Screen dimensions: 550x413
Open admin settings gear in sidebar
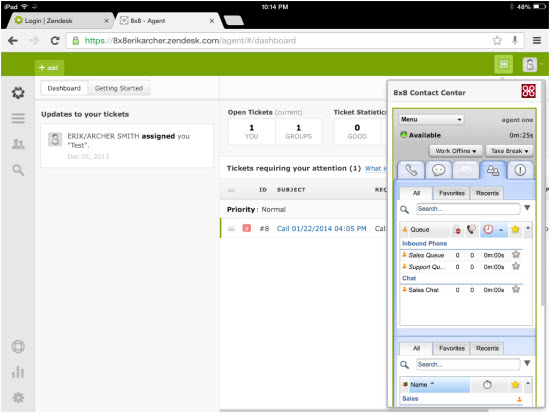[18, 398]
